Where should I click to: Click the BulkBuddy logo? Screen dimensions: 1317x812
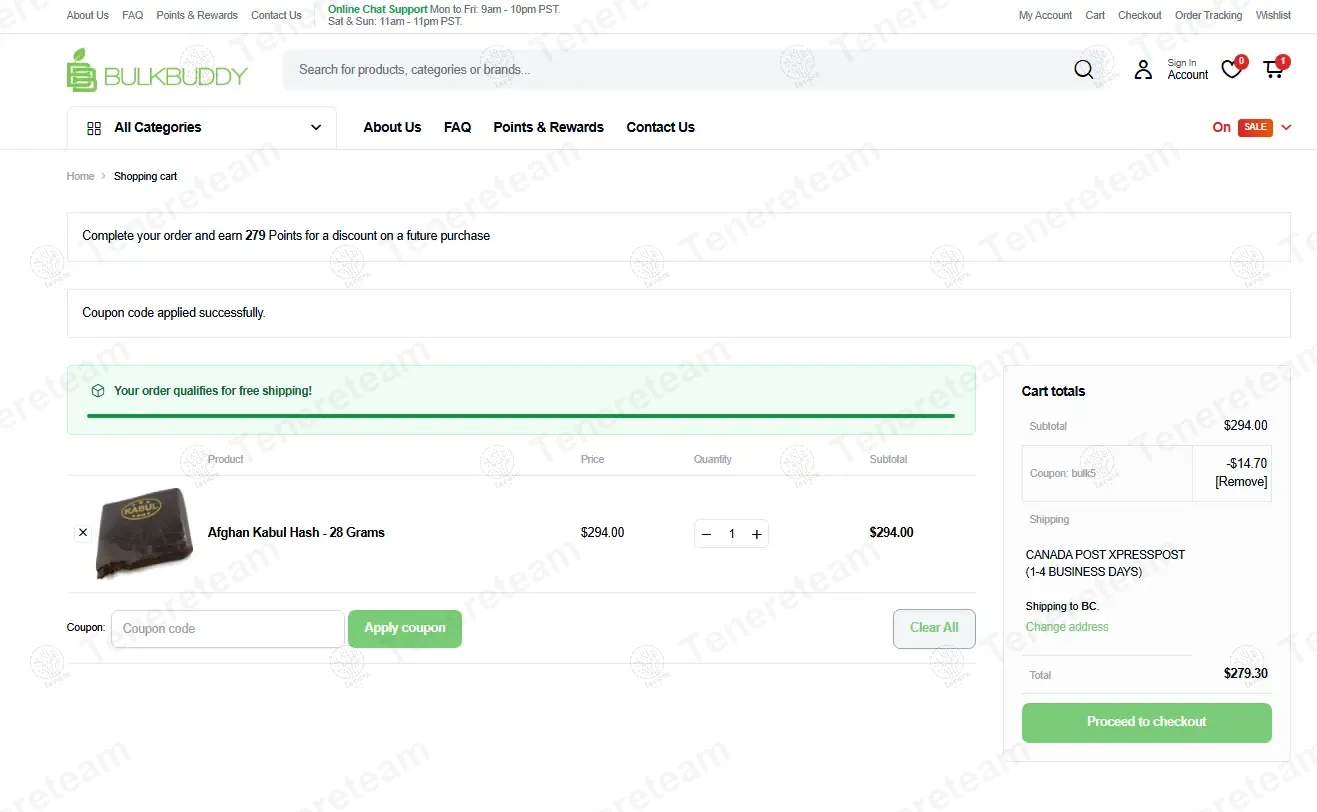[157, 71]
